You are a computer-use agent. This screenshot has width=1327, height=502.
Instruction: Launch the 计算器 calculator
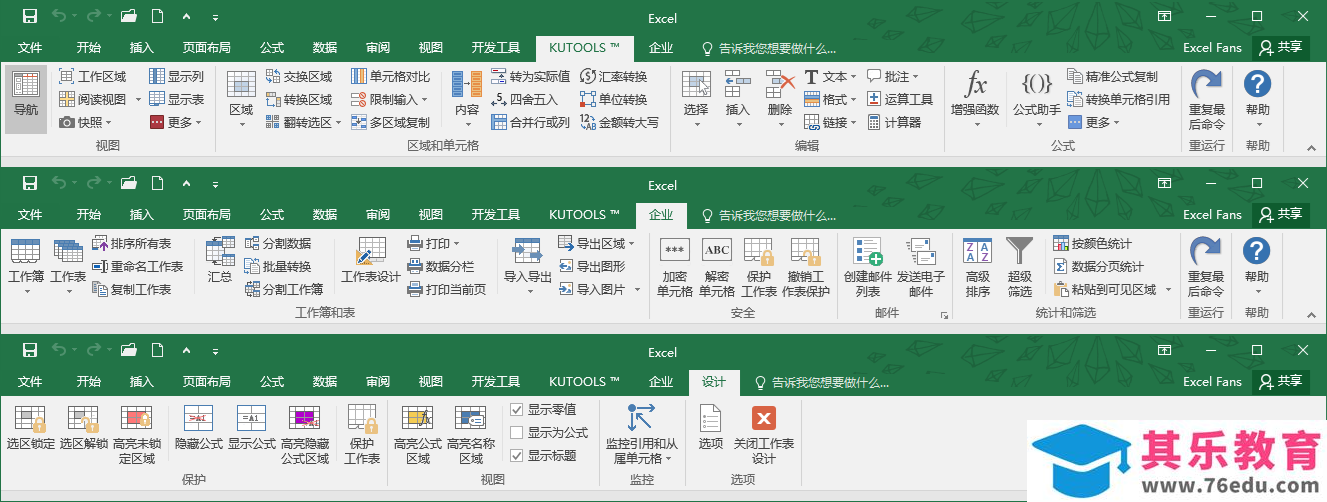(x=894, y=122)
